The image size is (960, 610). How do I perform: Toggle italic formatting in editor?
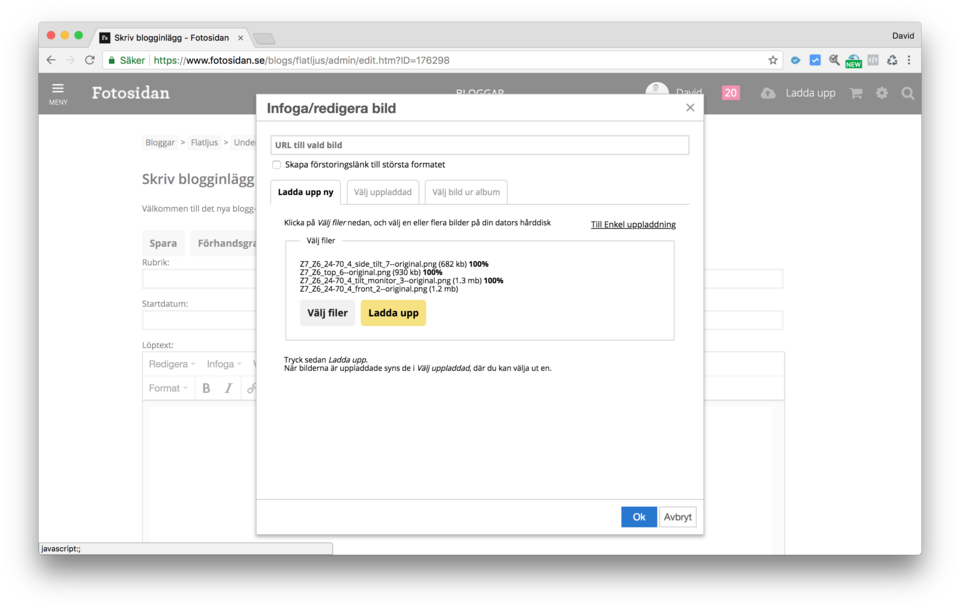click(229, 388)
